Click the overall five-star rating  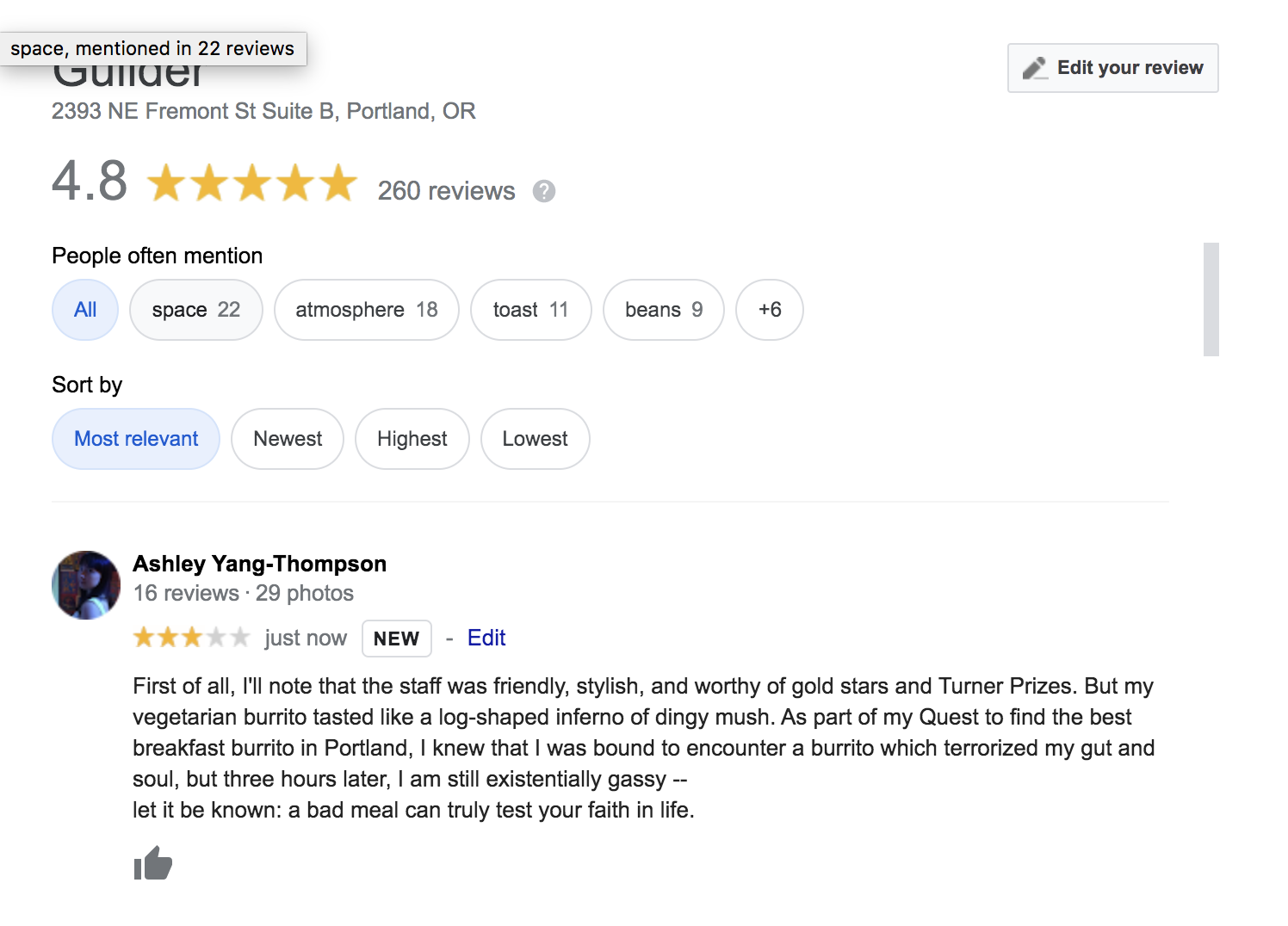(x=251, y=183)
